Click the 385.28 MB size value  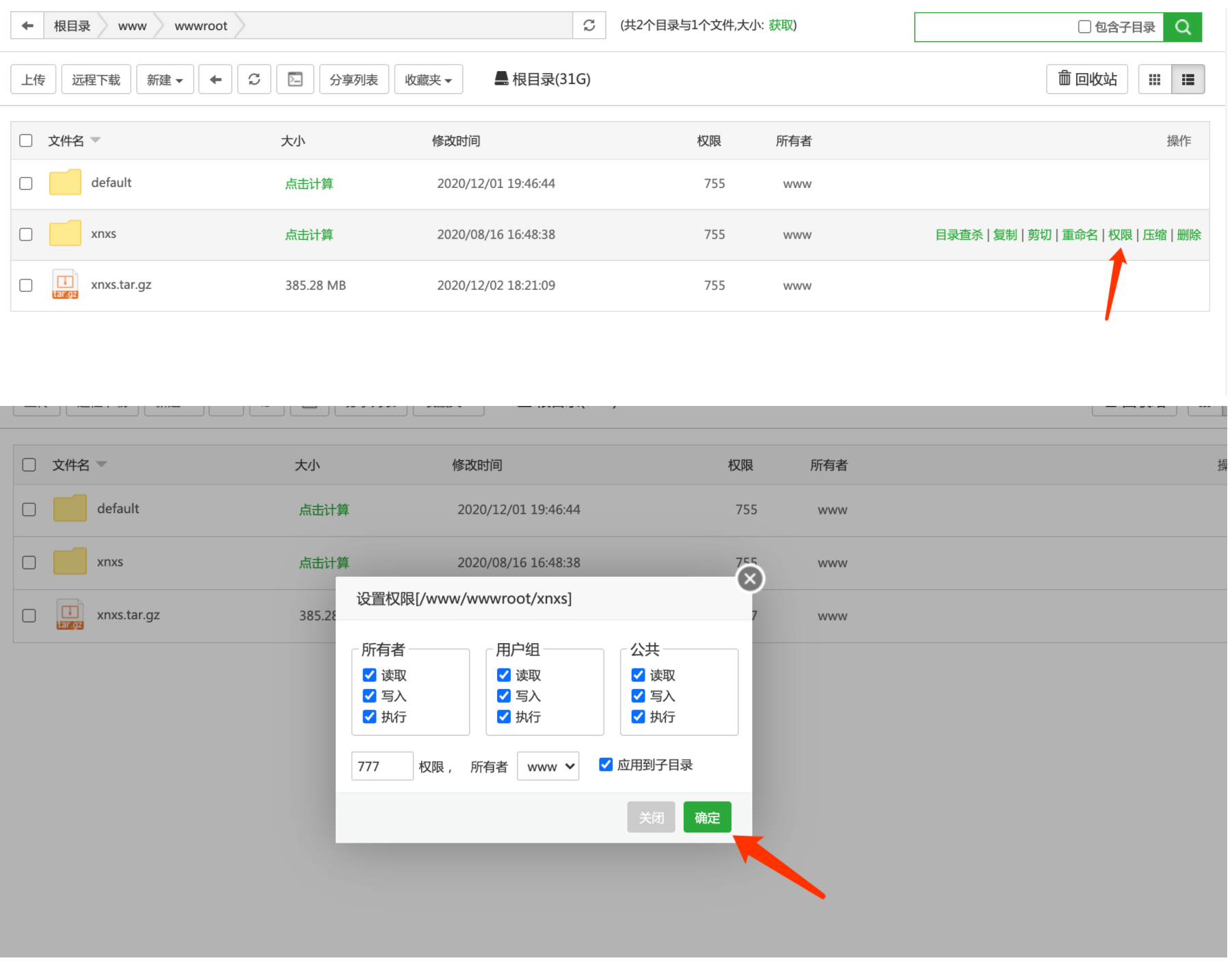[x=317, y=286]
